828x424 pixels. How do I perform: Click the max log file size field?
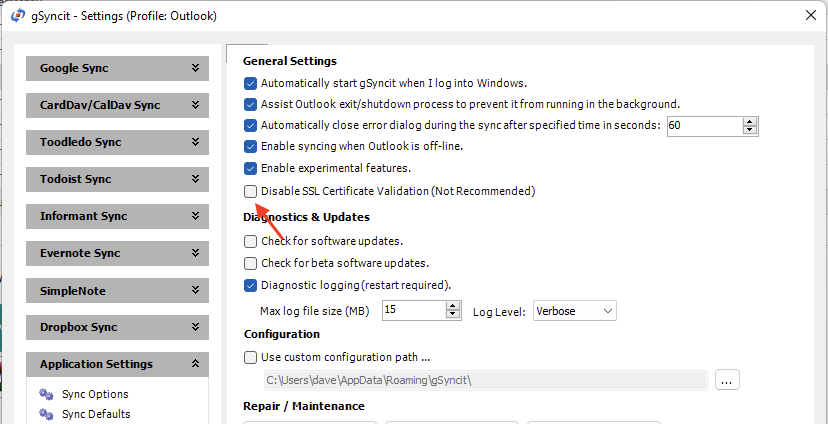pos(414,310)
